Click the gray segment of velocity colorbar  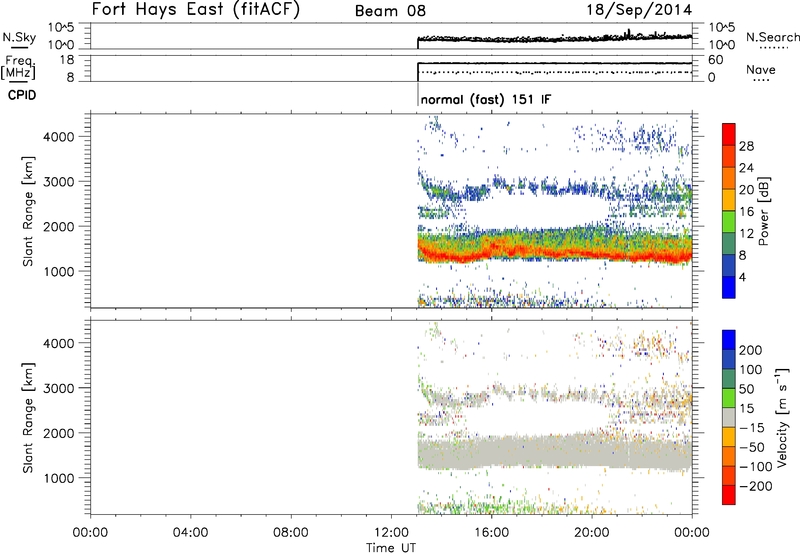[x=729, y=418]
